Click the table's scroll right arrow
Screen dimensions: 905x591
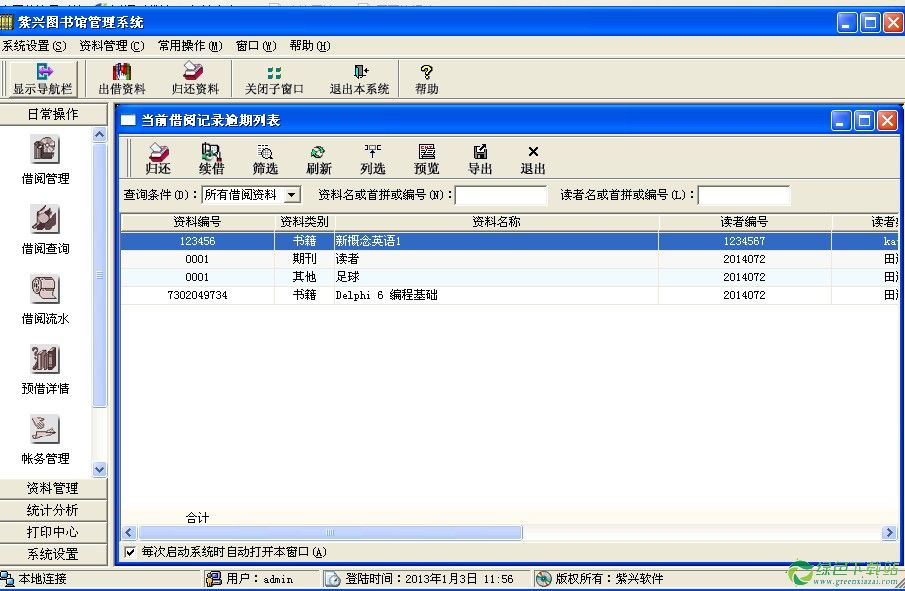pos(889,532)
